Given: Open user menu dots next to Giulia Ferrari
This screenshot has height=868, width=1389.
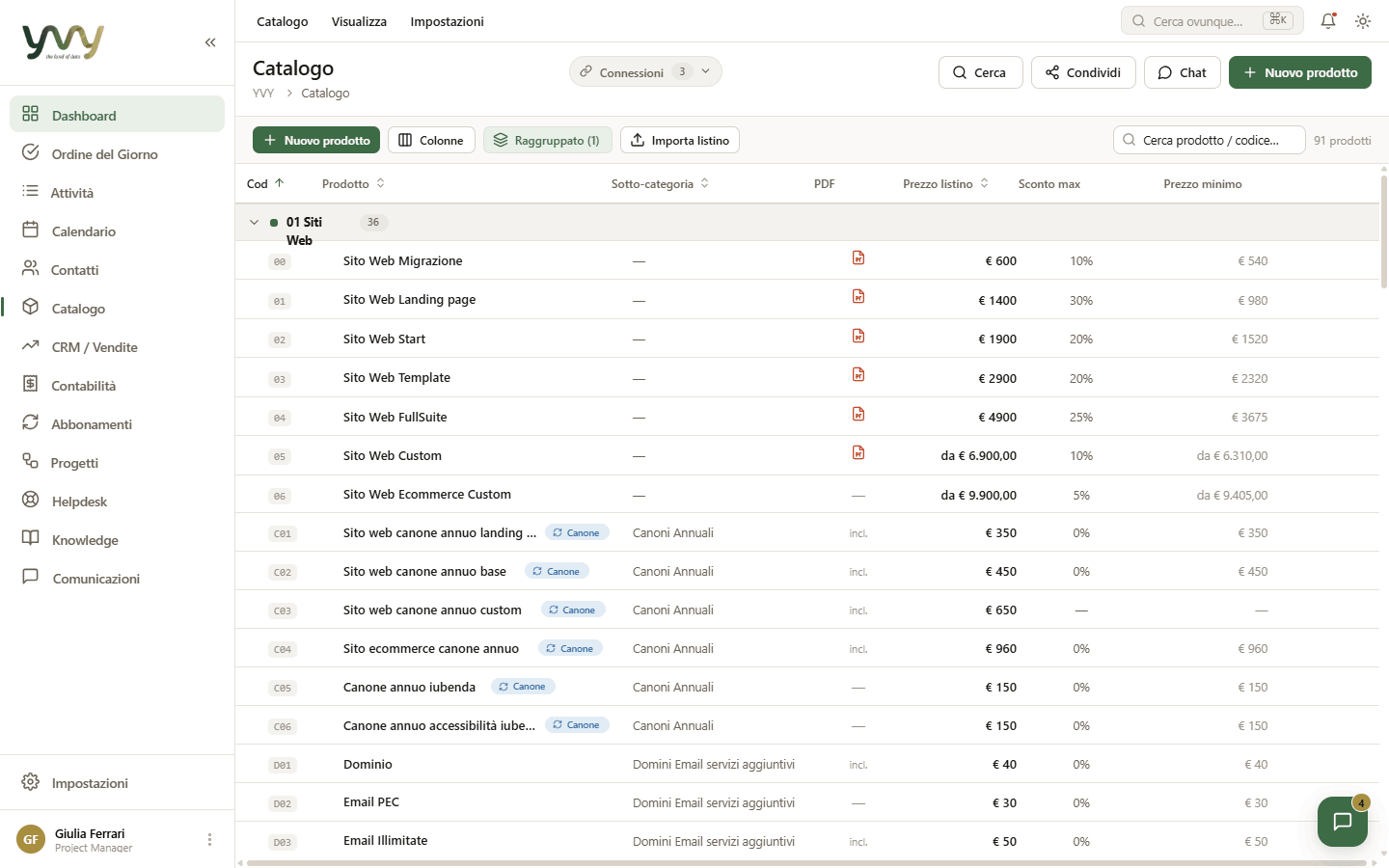Looking at the screenshot, I should [209, 840].
